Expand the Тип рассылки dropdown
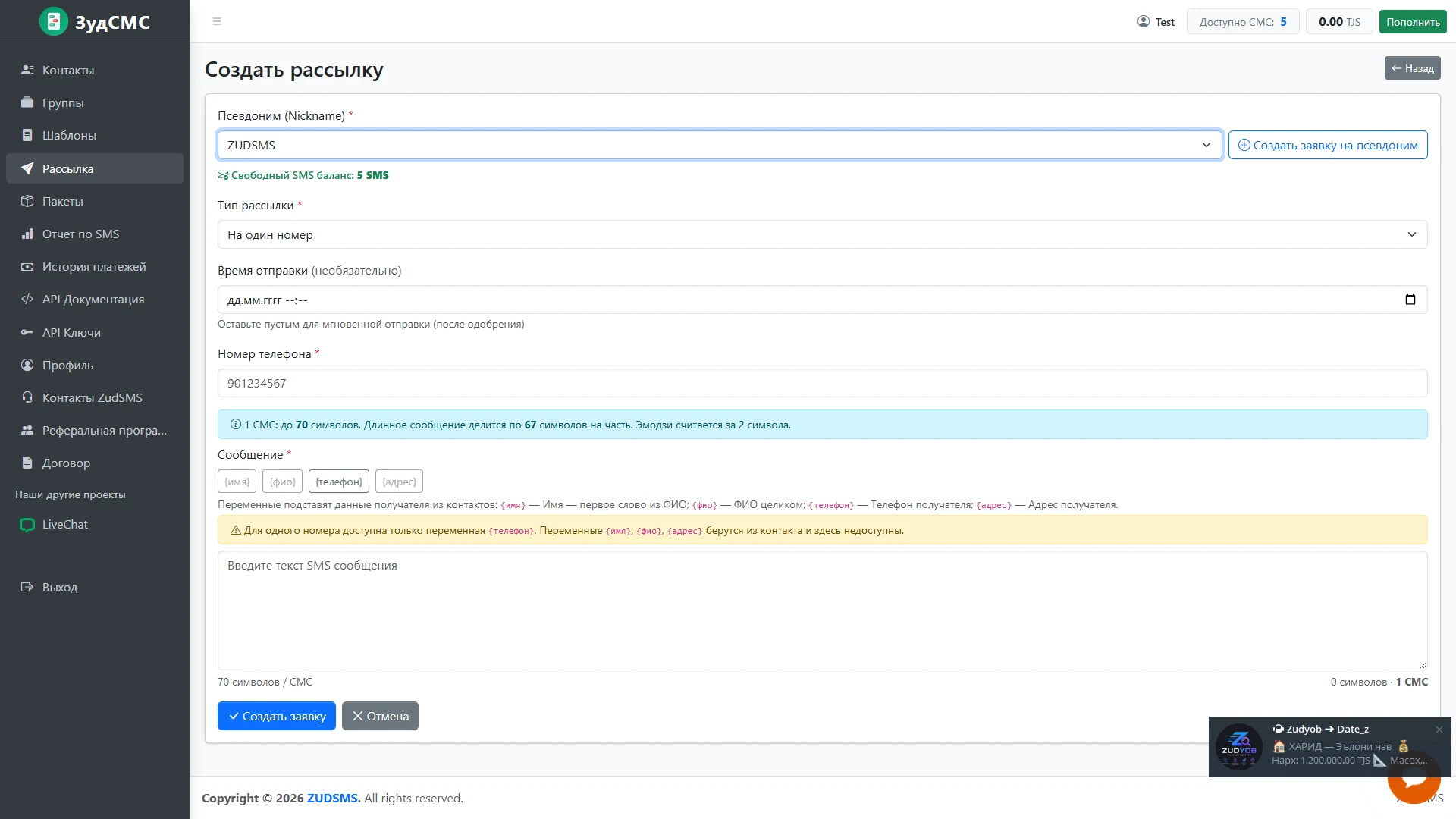Viewport: 1456px width, 819px height. coord(822,234)
